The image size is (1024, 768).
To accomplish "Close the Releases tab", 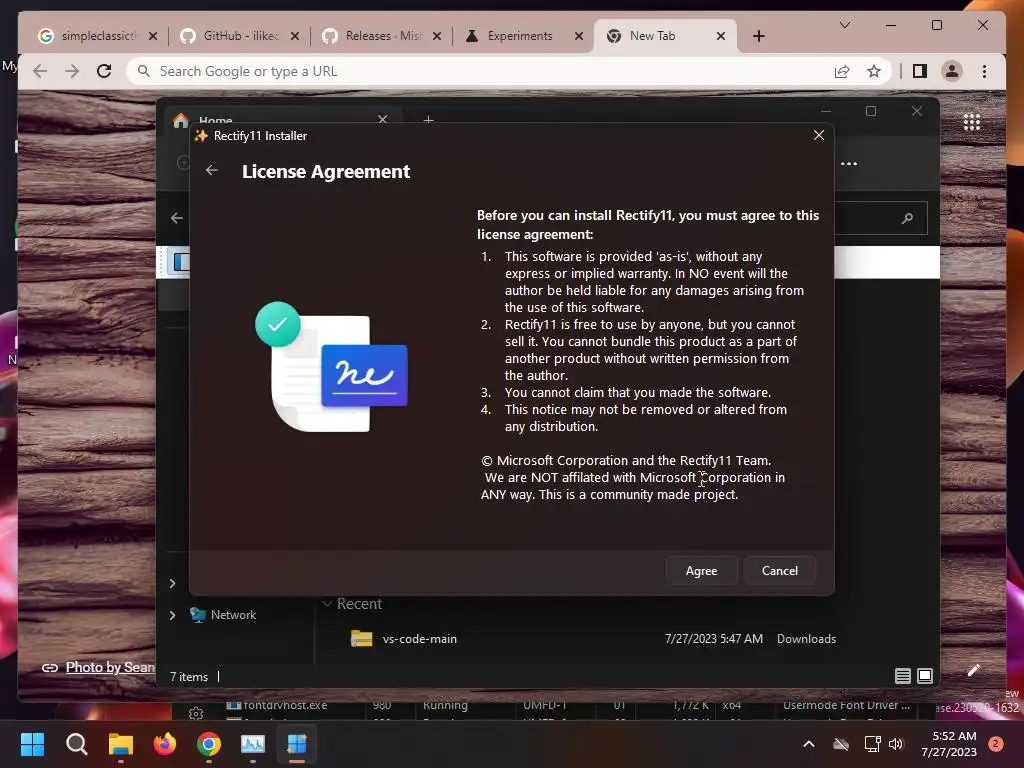I will (x=437, y=36).
